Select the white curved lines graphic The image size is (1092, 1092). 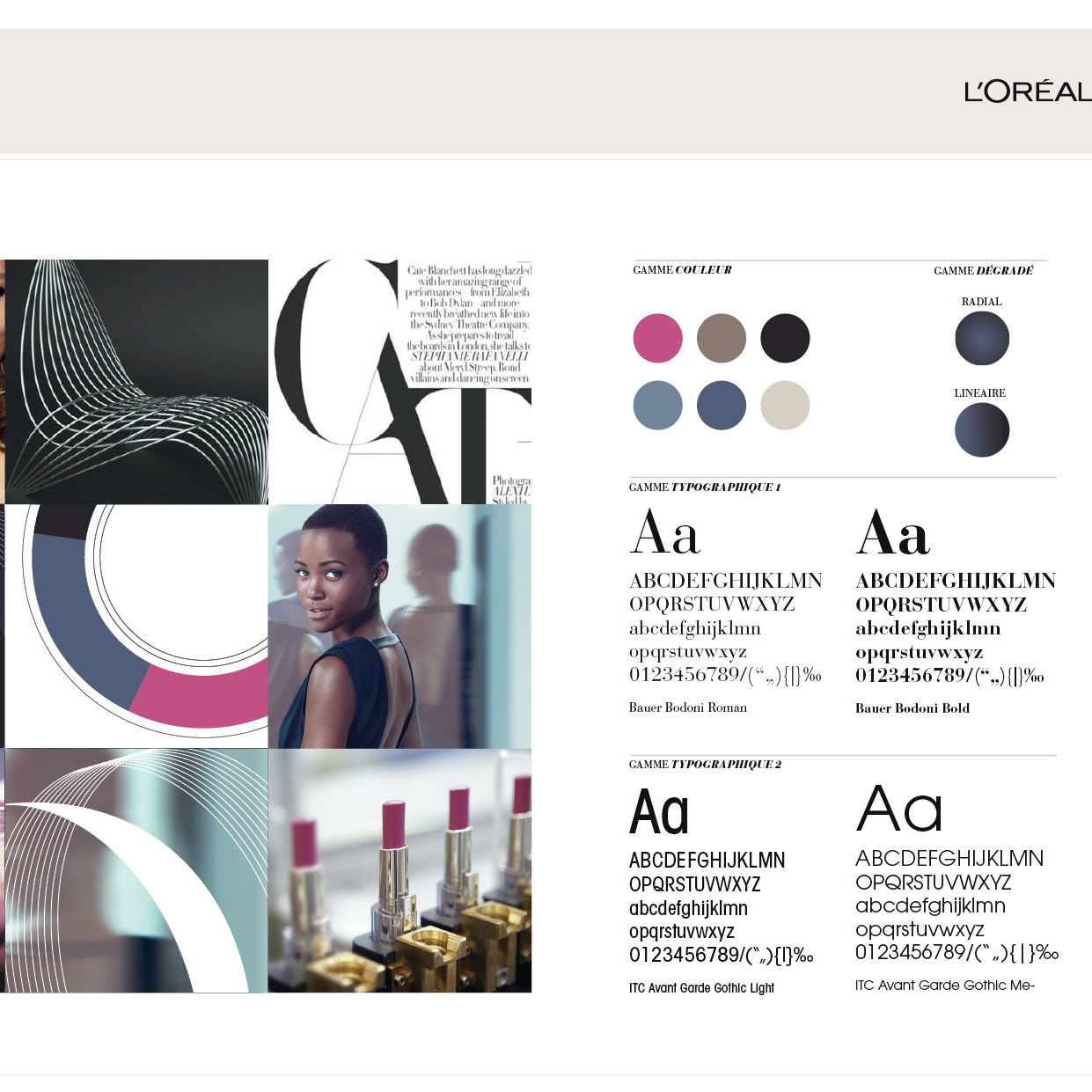[136, 871]
